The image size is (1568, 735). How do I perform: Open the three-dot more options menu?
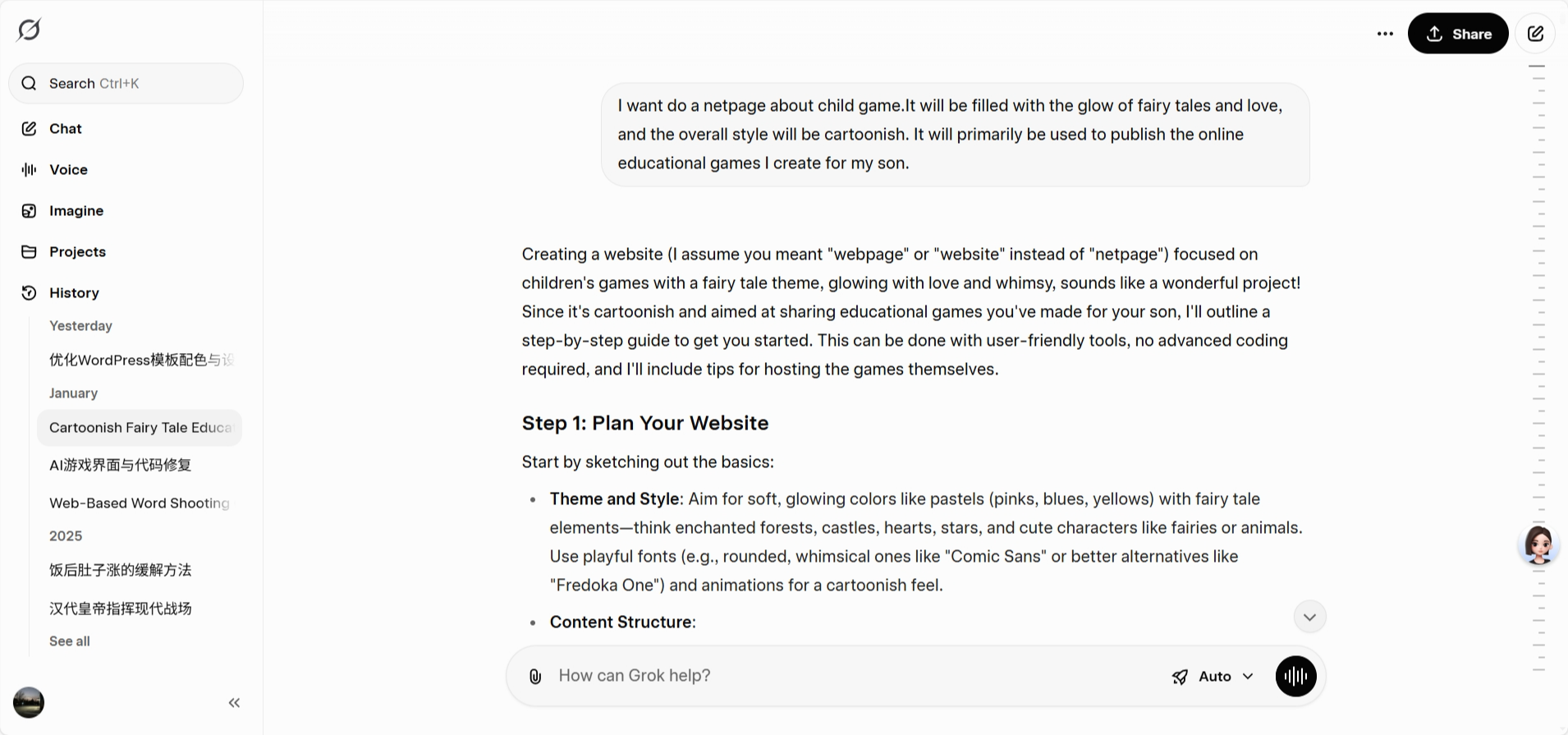pos(1385,34)
